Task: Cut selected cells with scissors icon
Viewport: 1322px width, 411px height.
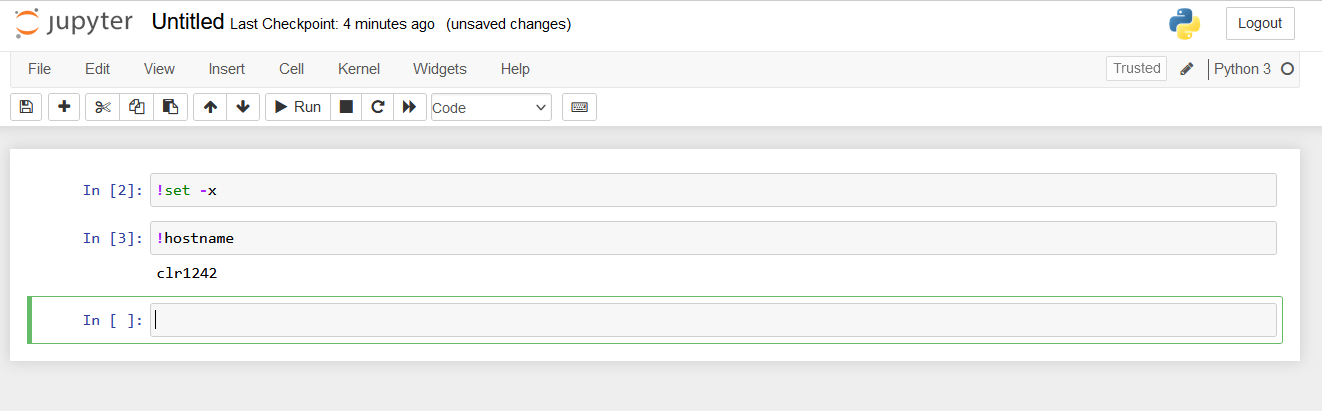Action: (x=102, y=107)
